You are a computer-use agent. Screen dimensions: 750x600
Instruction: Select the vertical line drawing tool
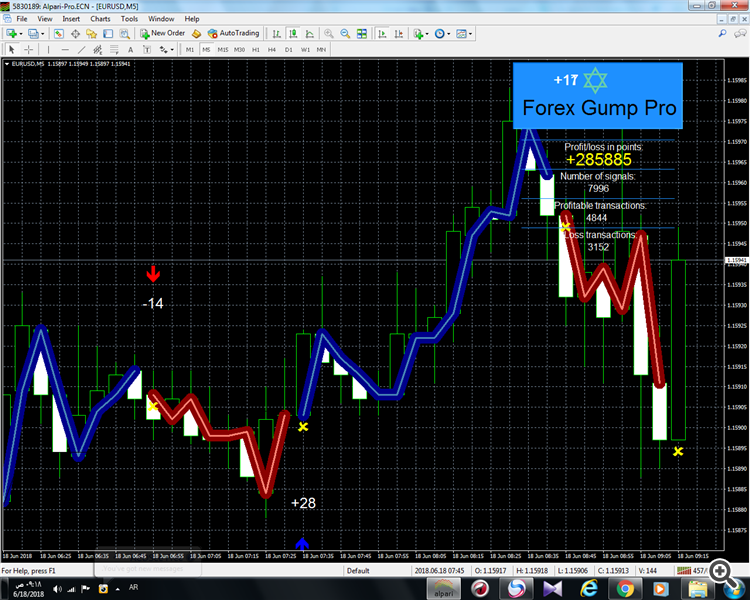coord(48,49)
